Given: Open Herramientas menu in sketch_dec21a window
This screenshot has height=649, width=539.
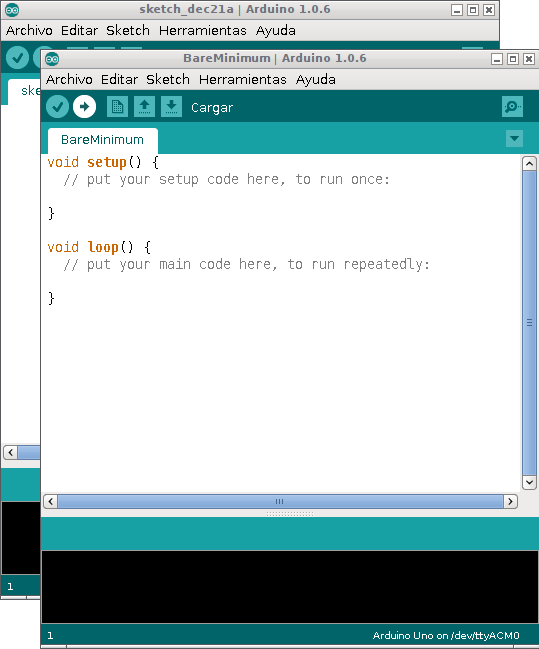Looking at the screenshot, I should coord(202,31).
